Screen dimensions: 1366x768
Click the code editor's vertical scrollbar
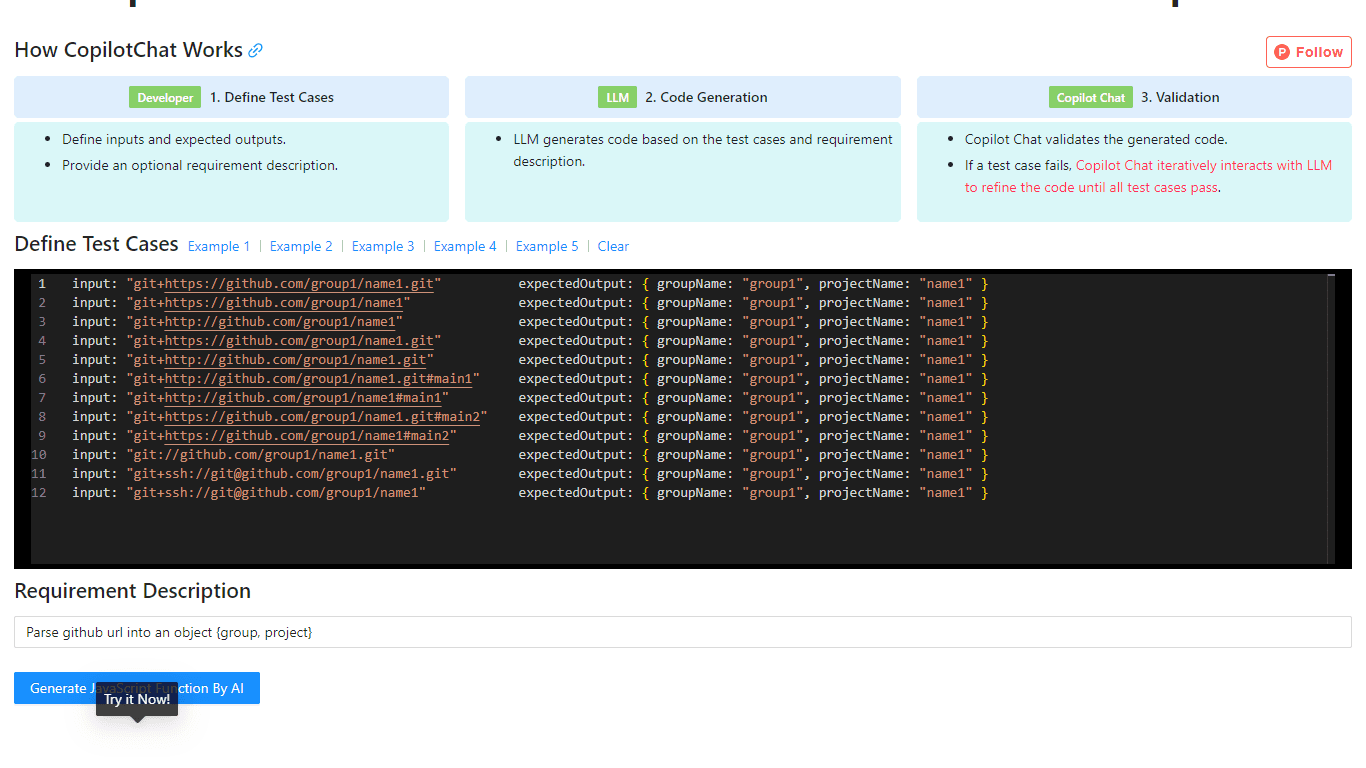[x=1331, y=418]
